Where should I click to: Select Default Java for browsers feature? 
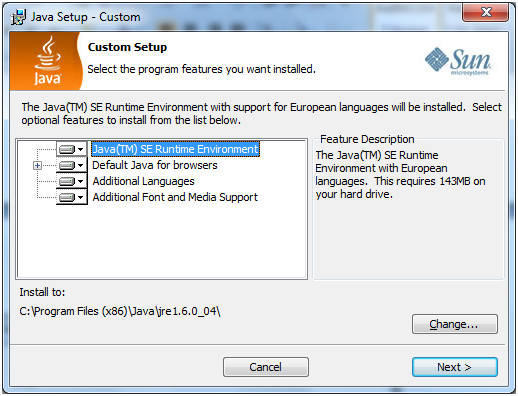(x=155, y=165)
